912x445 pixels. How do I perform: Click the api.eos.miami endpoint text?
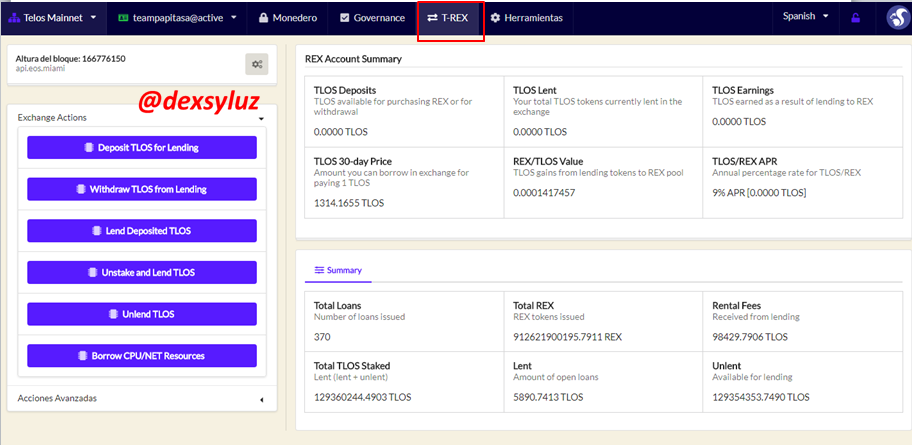pos(40,68)
